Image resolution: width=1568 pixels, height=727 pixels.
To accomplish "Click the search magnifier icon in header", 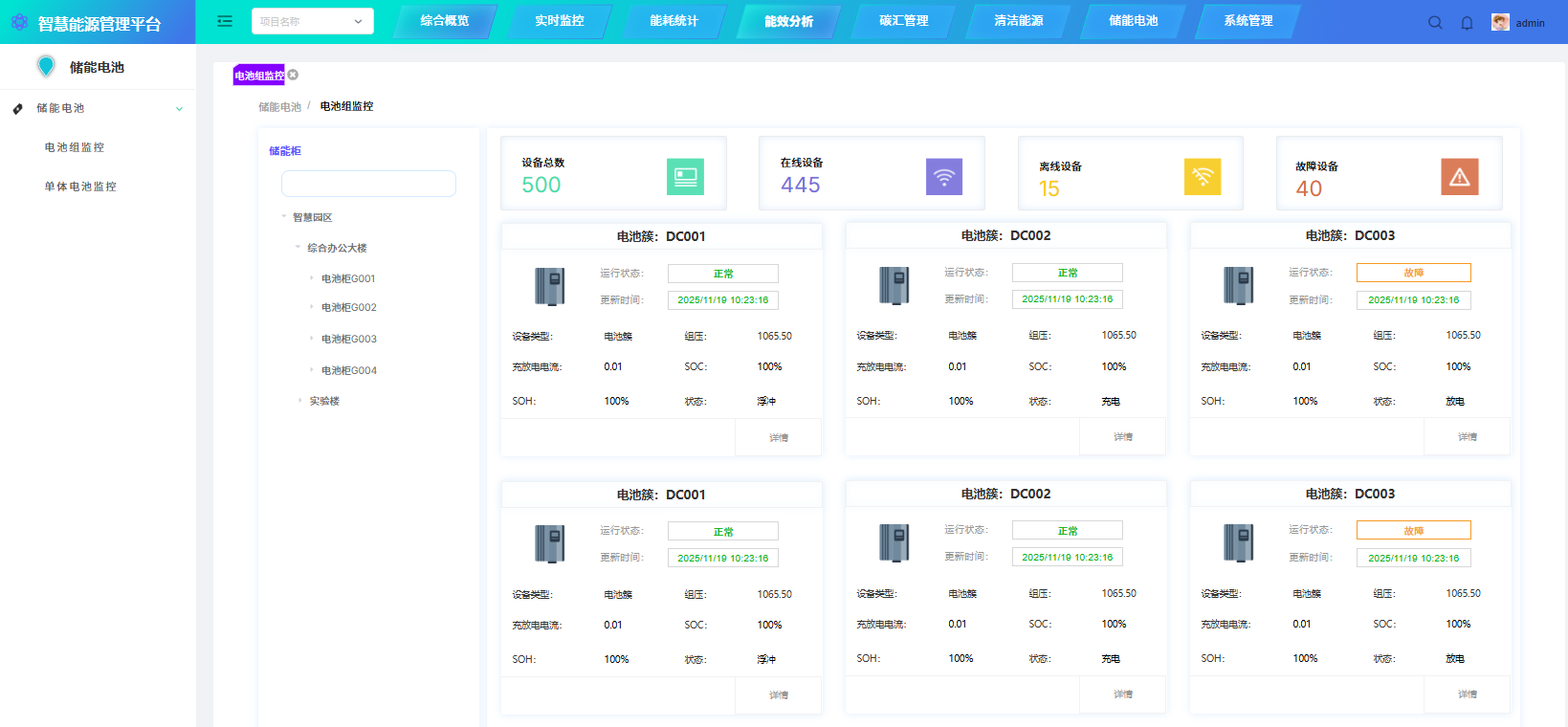I will pos(1435,23).
